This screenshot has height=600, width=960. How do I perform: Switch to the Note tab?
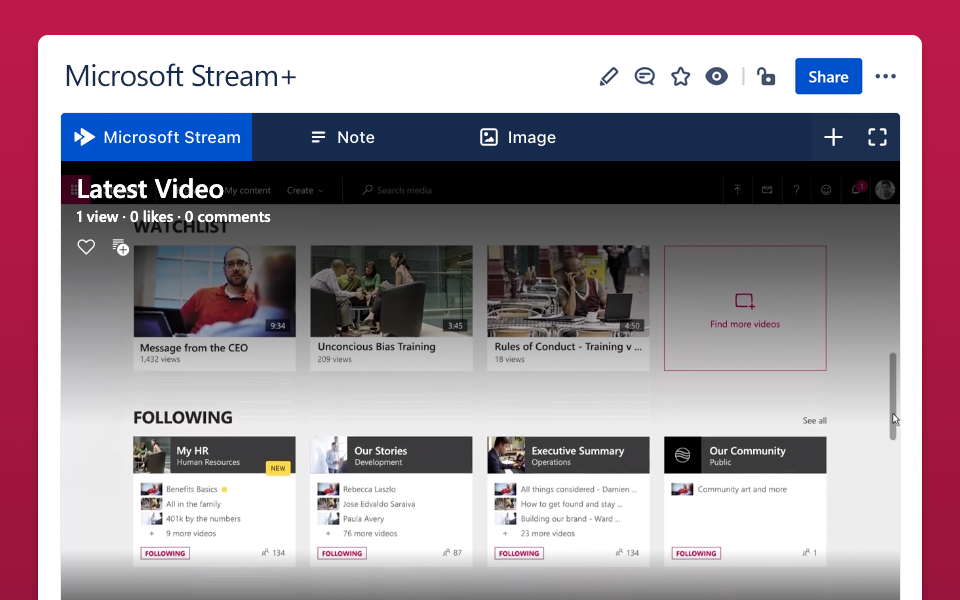click(343, 137)
